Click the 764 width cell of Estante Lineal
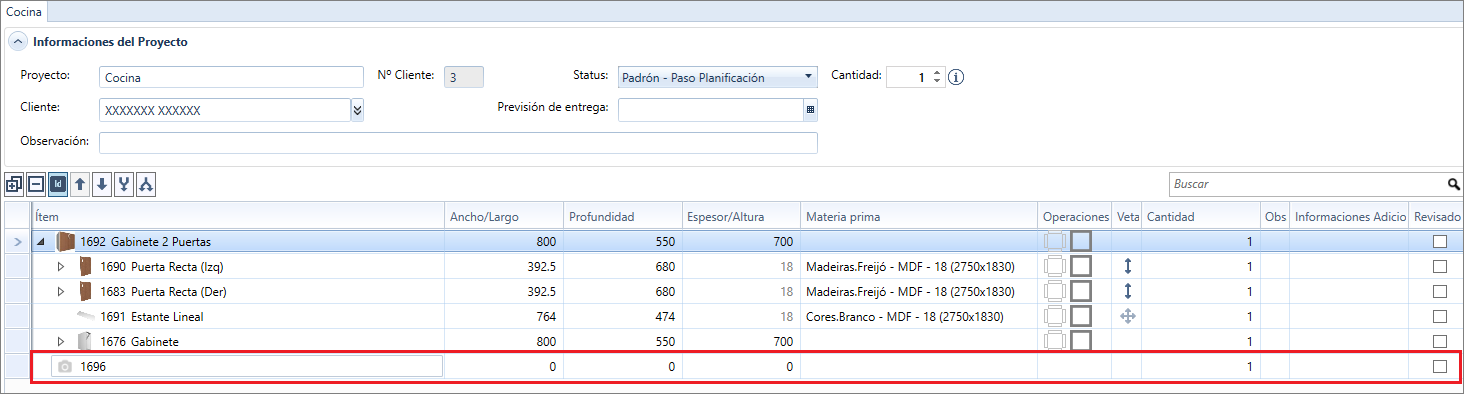The image size is (1464, 394). tap(503, 316)
